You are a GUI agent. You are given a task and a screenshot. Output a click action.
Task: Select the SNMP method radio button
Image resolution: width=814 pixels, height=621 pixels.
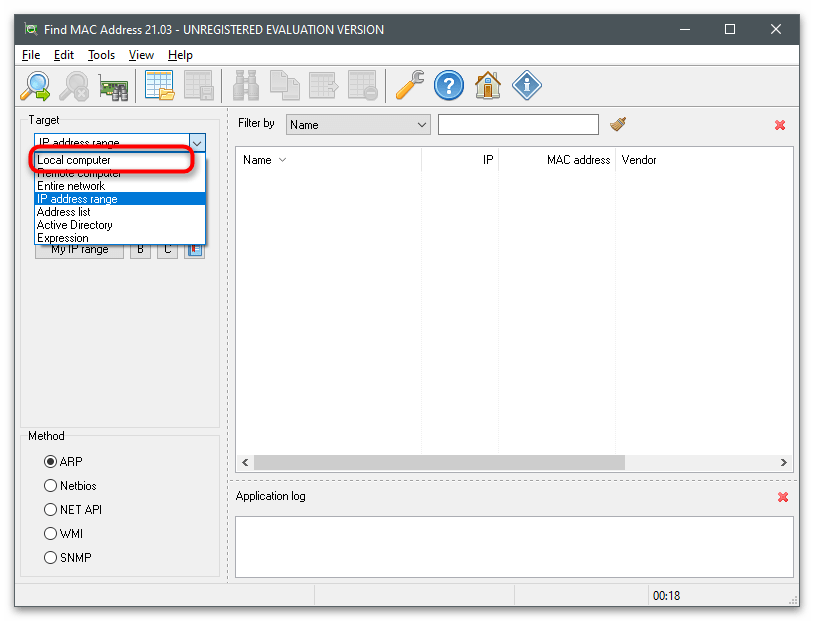point(50,557)
